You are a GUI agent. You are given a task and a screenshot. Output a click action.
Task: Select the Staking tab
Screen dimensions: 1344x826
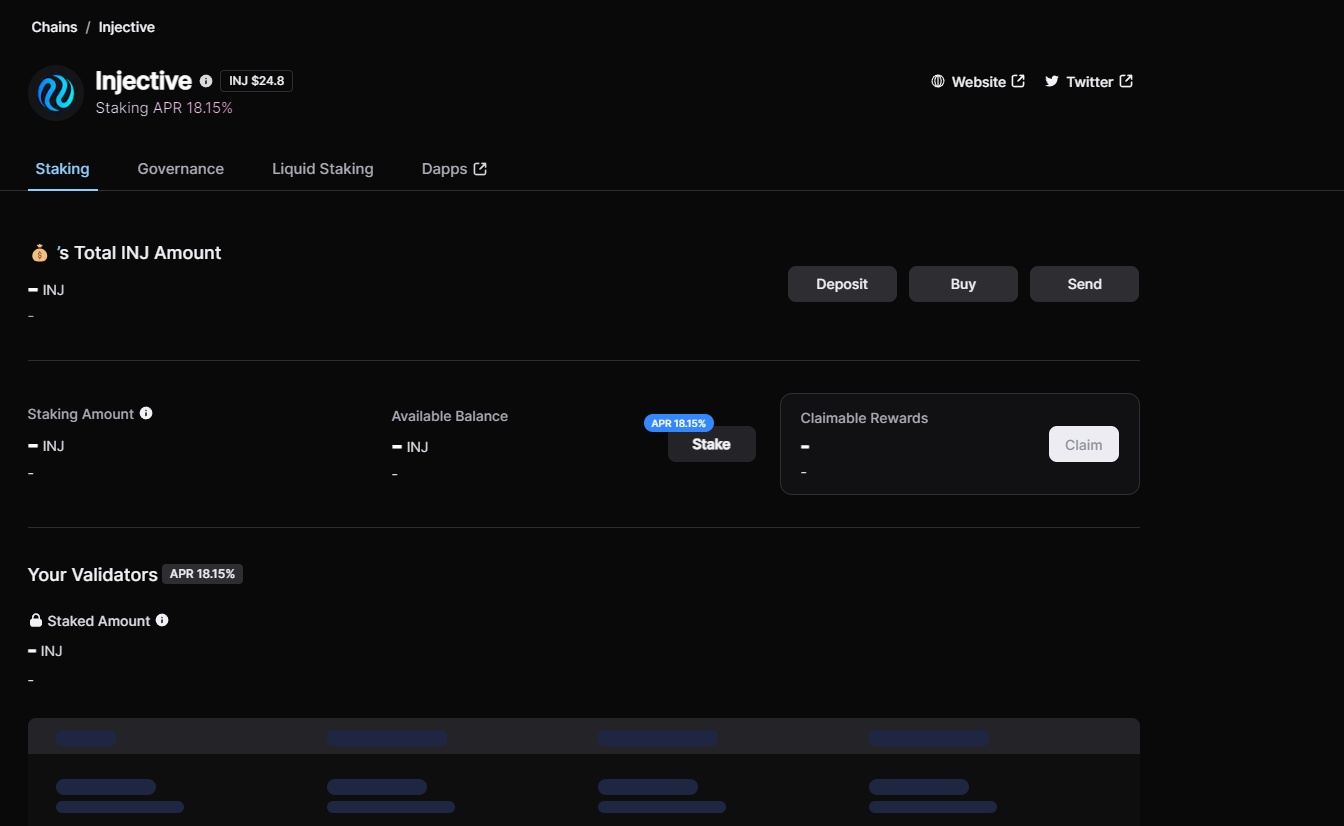tap(62, 169)
